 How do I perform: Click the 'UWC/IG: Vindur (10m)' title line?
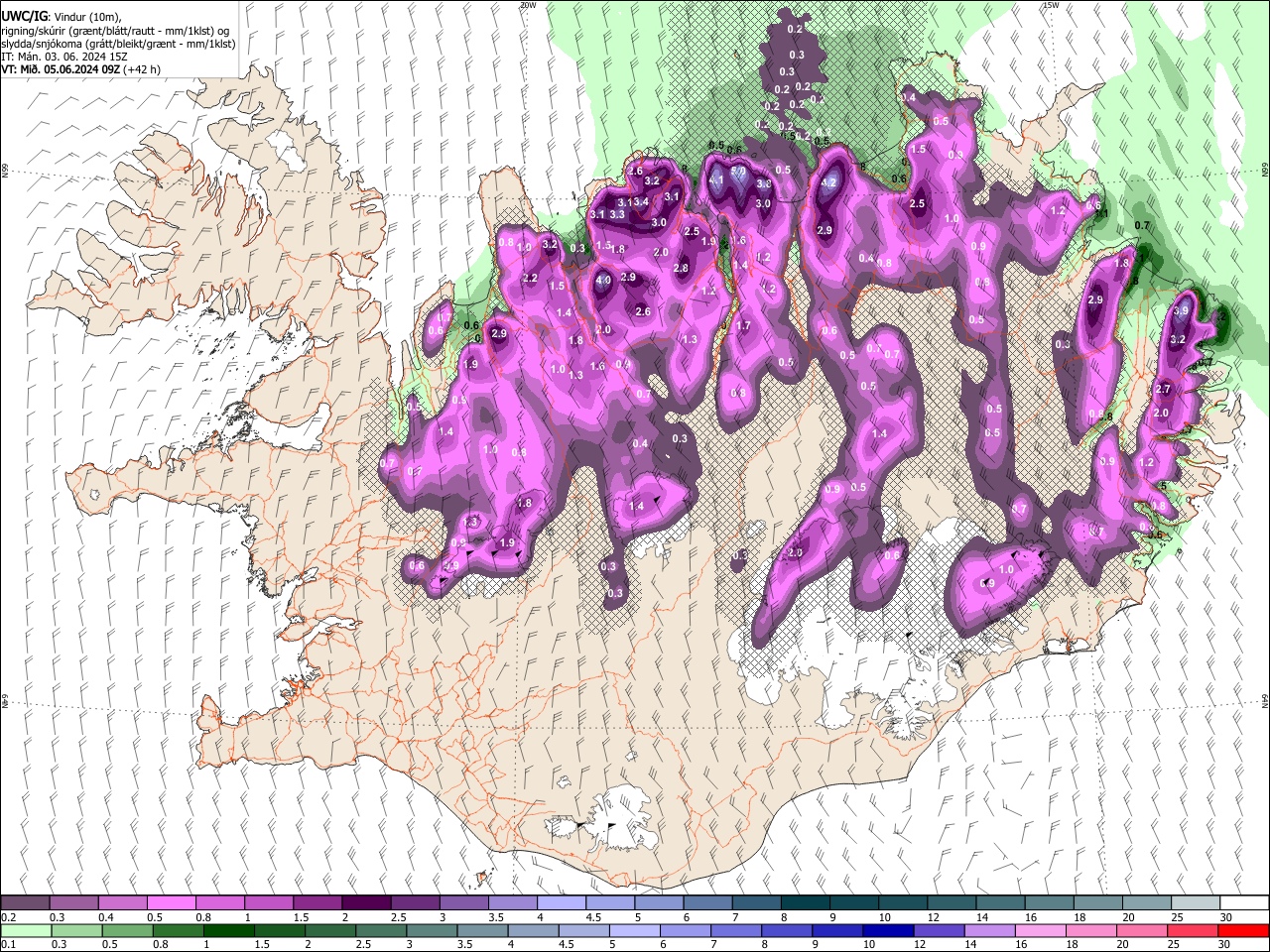[62, 17]
